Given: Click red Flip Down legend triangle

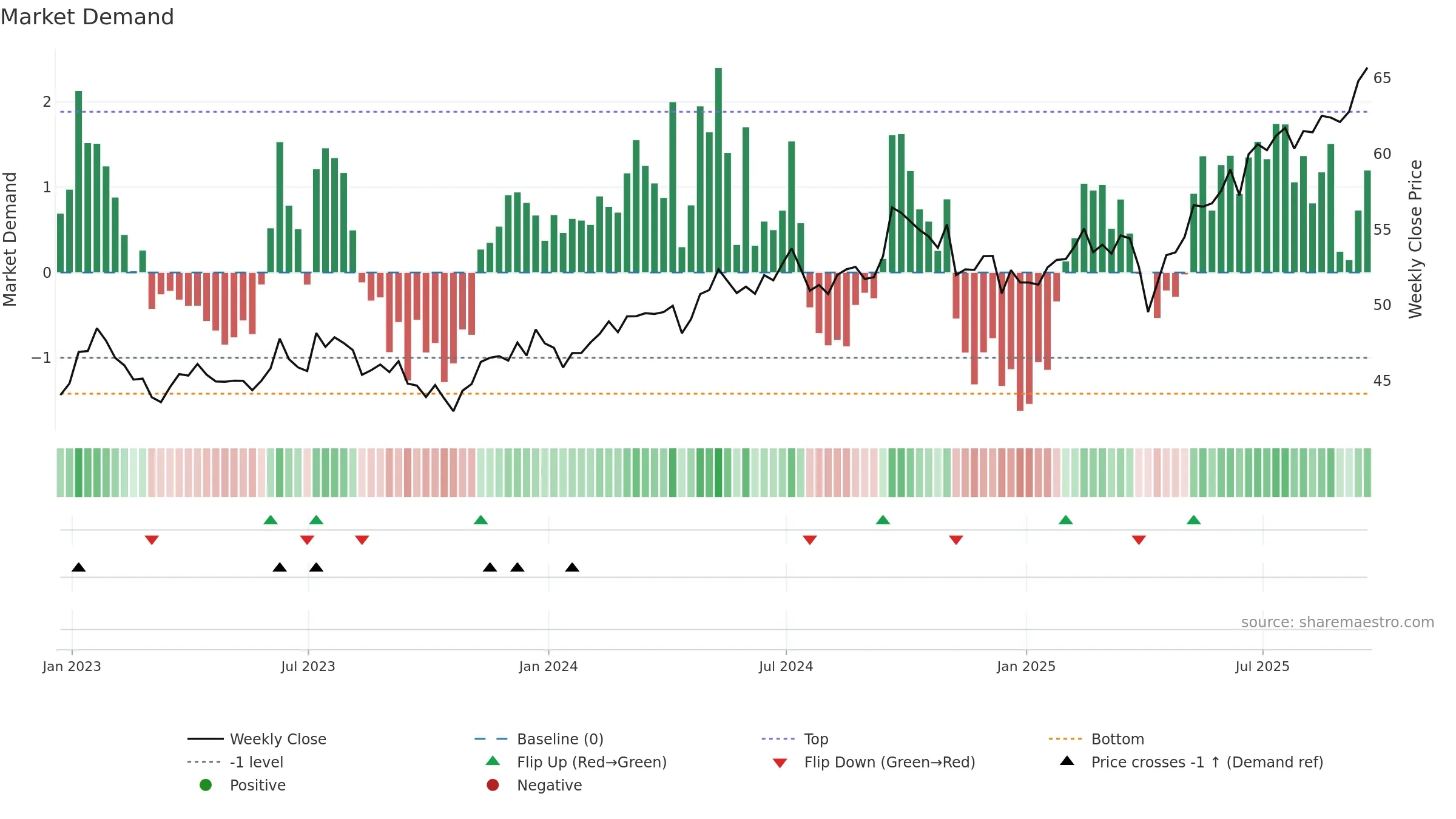Looking at the screenshot, I should 780,763.
